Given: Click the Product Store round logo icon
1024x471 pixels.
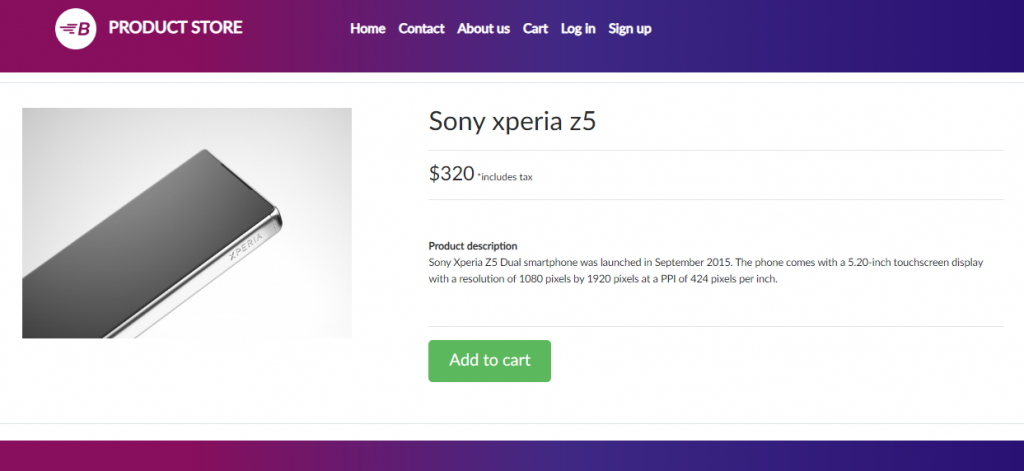Looking at the screenshot, I should click(75, 28).
